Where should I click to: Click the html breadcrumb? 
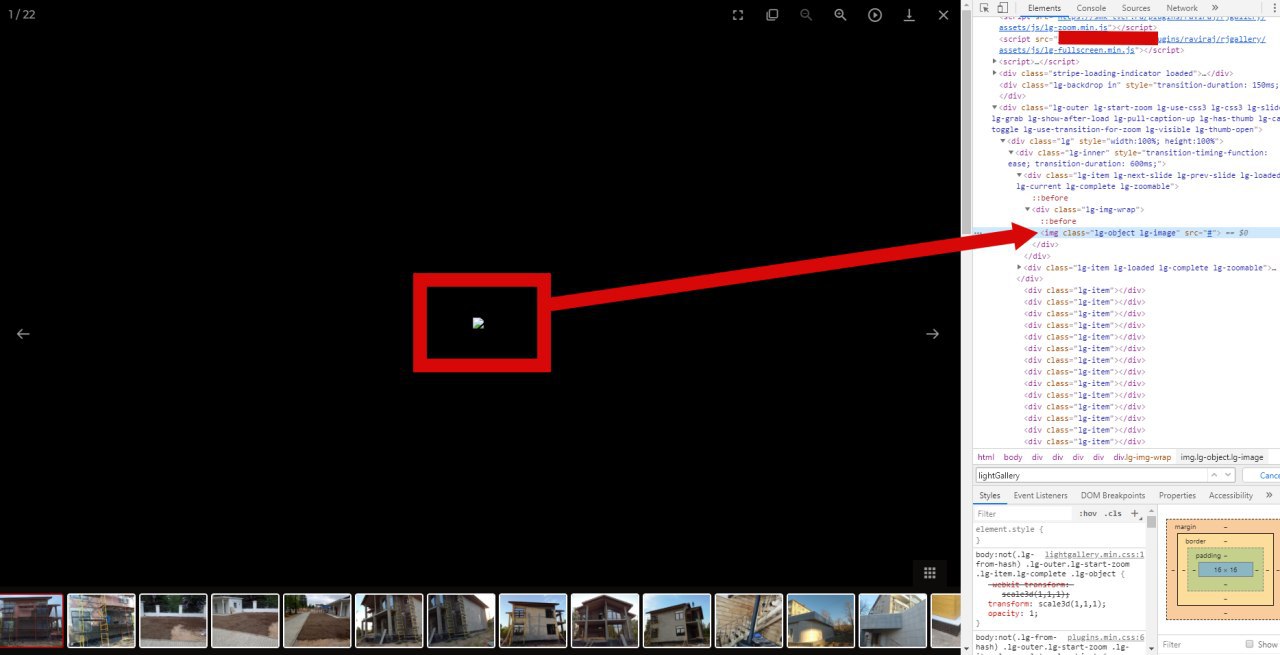click(x=986, y=457)
